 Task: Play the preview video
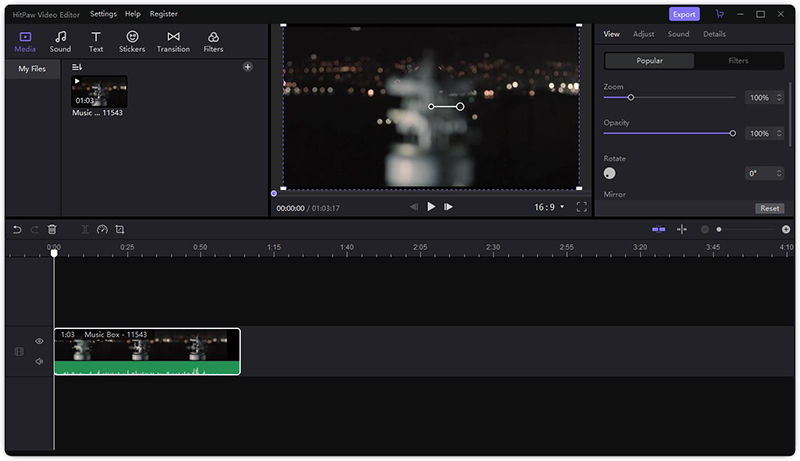pyautogui.click(x=431, y=207)
